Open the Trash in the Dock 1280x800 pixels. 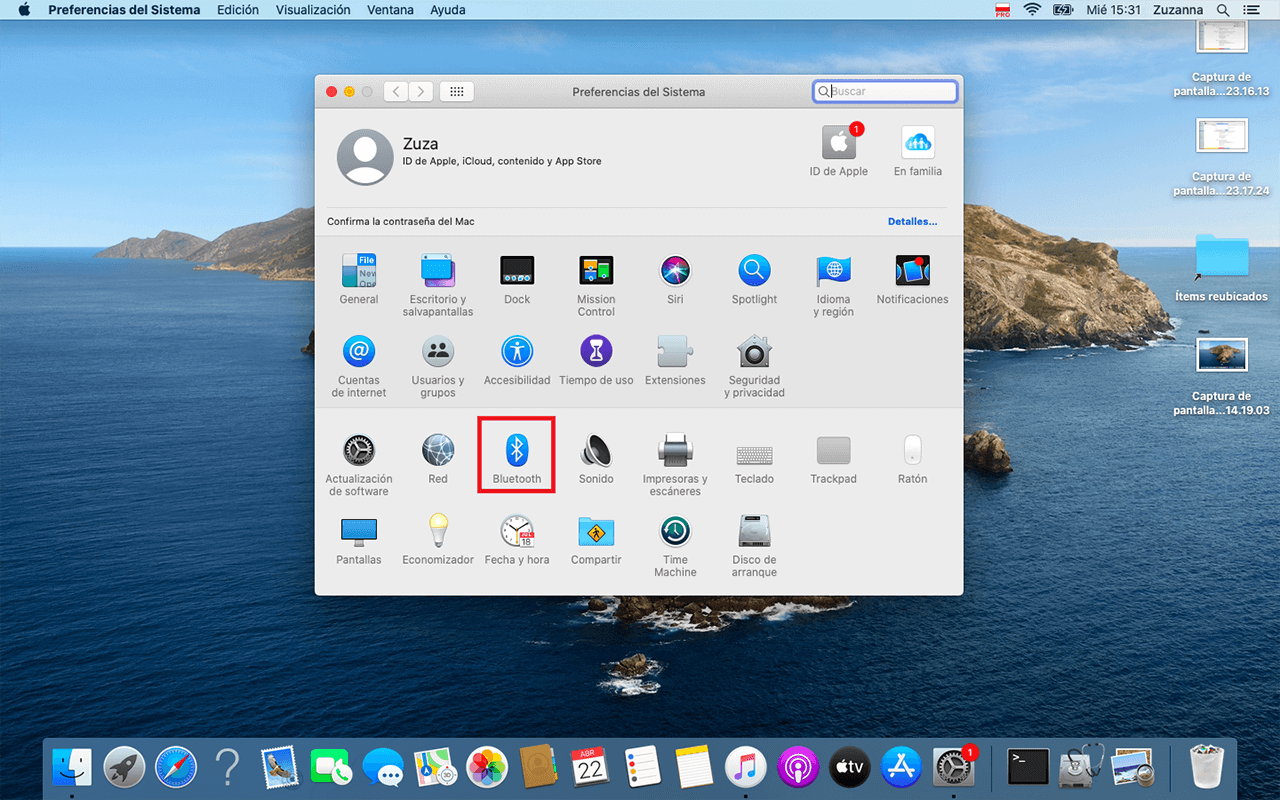coord(1206,767)
